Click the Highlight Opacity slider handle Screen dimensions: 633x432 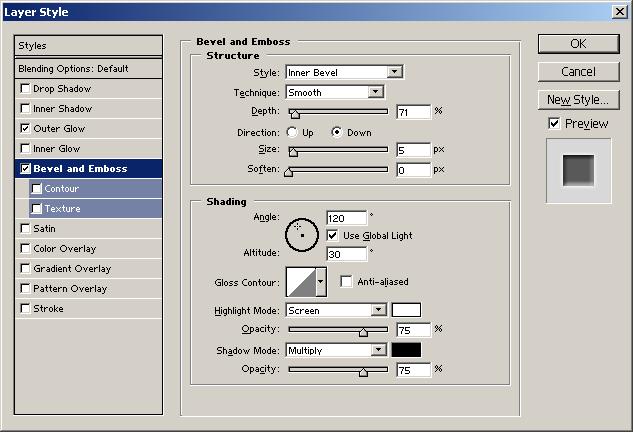[x=363, y=331]
